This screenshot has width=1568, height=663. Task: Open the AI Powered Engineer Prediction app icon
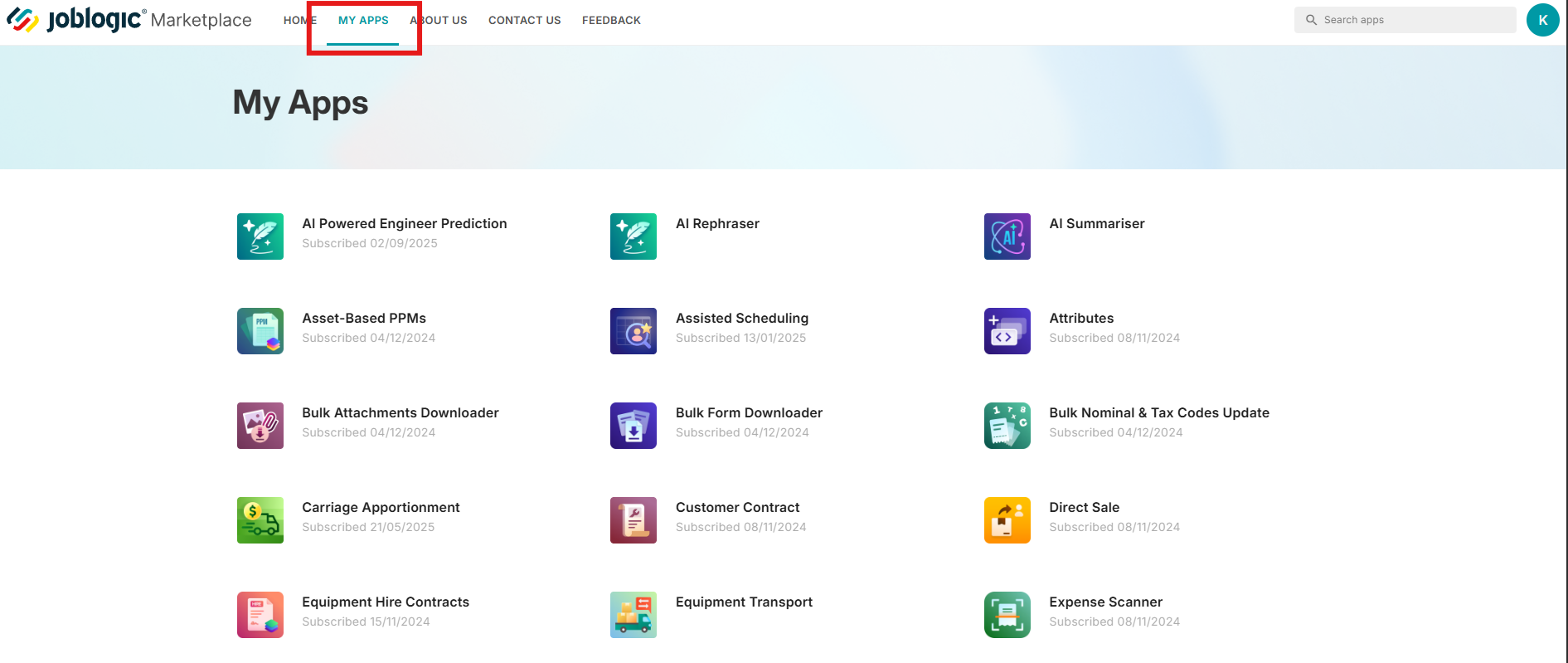coord(260,236)
